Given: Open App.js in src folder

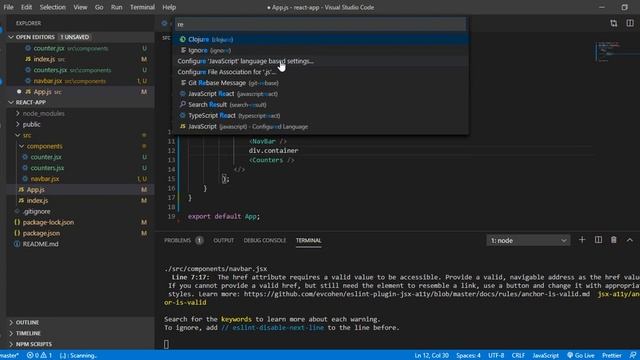Looking at the screenshot, I should pos(80,189).
